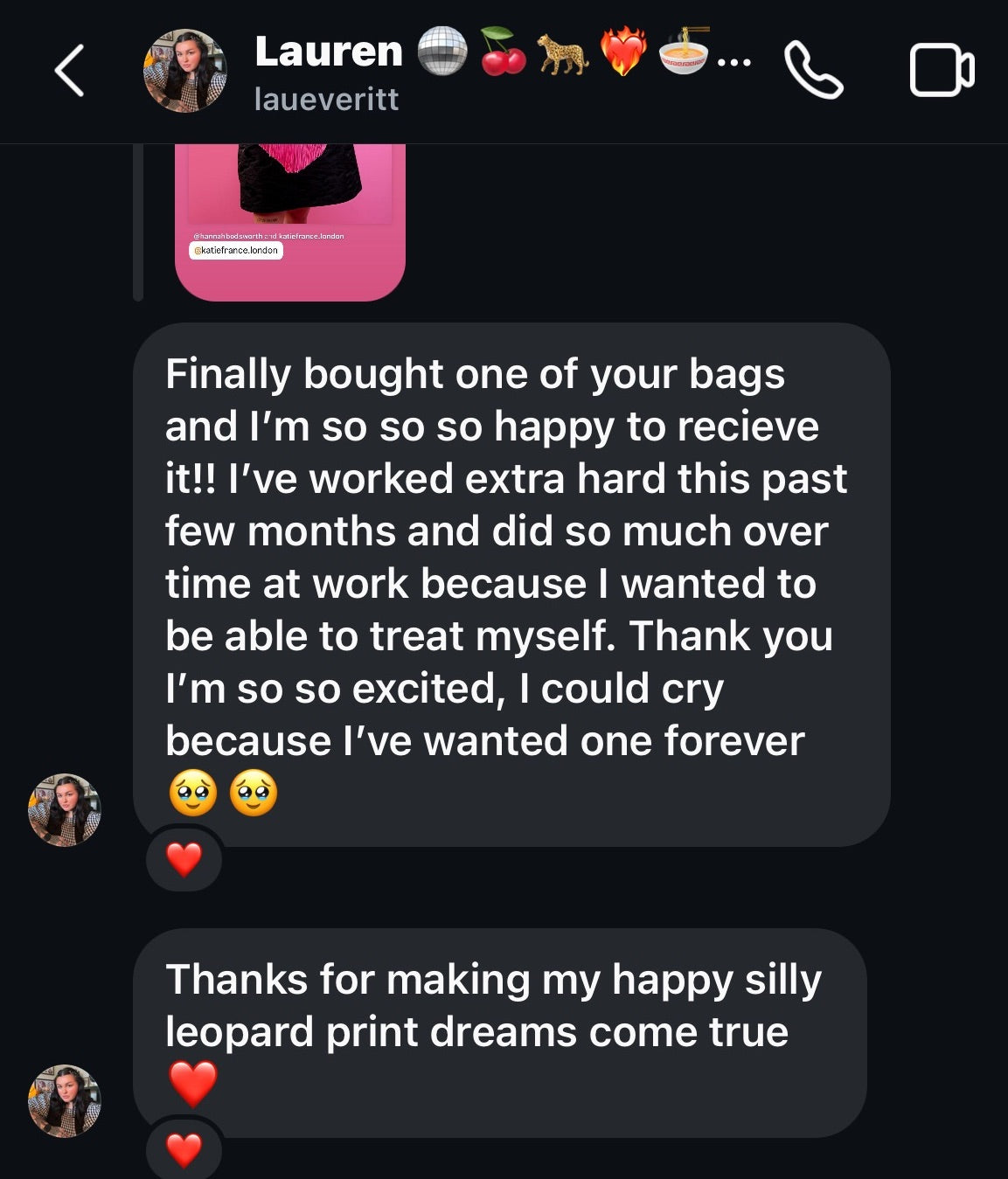
Task: Open chat details via 'Lauren' name
Action: tap(329, 52)
